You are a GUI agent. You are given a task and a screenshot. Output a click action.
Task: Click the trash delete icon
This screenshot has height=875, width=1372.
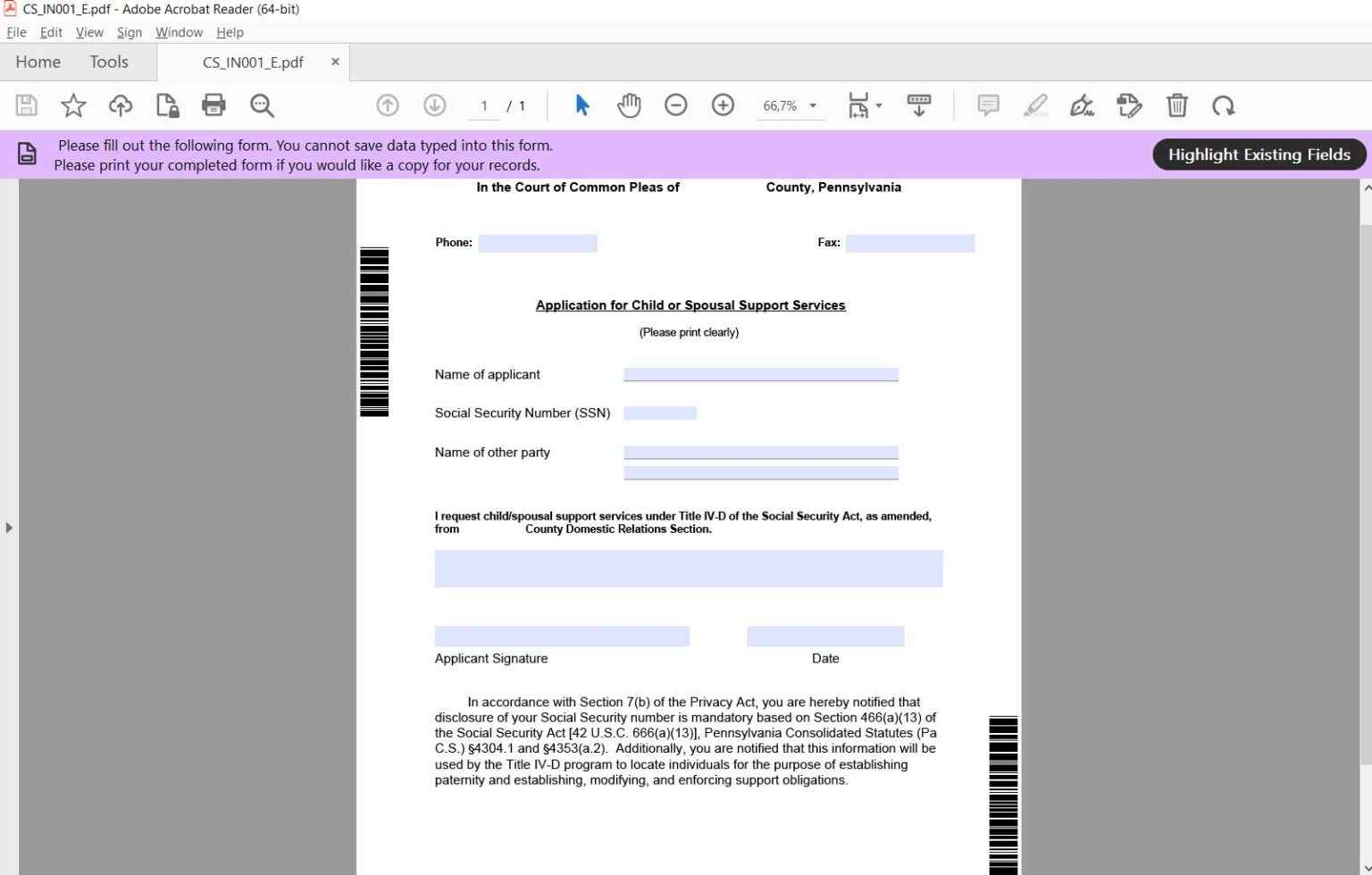(x=1177, y=105)
